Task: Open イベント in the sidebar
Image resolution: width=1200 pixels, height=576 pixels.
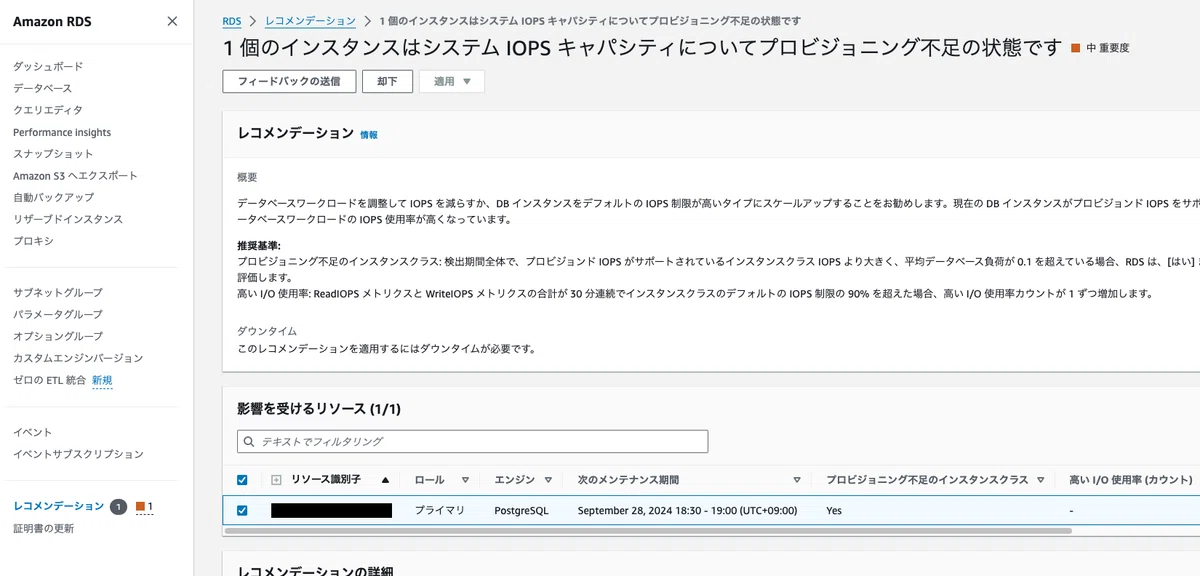Action: [x=33, y=432]
